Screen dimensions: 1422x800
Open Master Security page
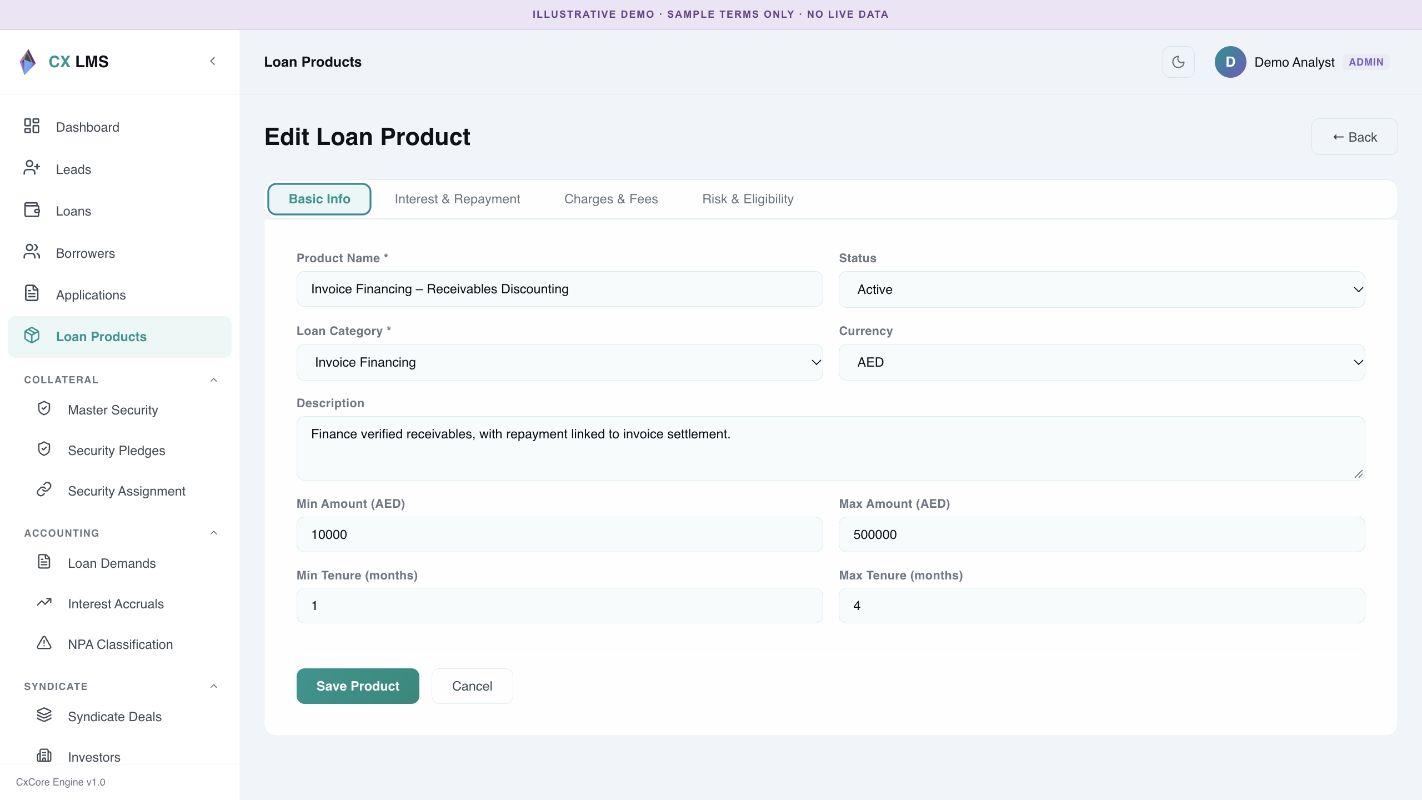pos(120,410)
